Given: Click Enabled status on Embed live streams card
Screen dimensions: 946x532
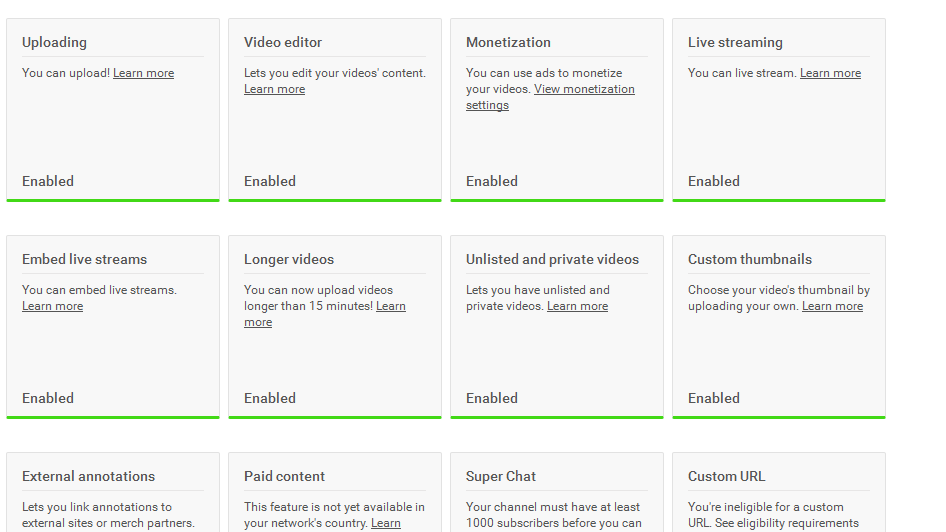Looking at the screenshot, I should [x=48, y=399].
